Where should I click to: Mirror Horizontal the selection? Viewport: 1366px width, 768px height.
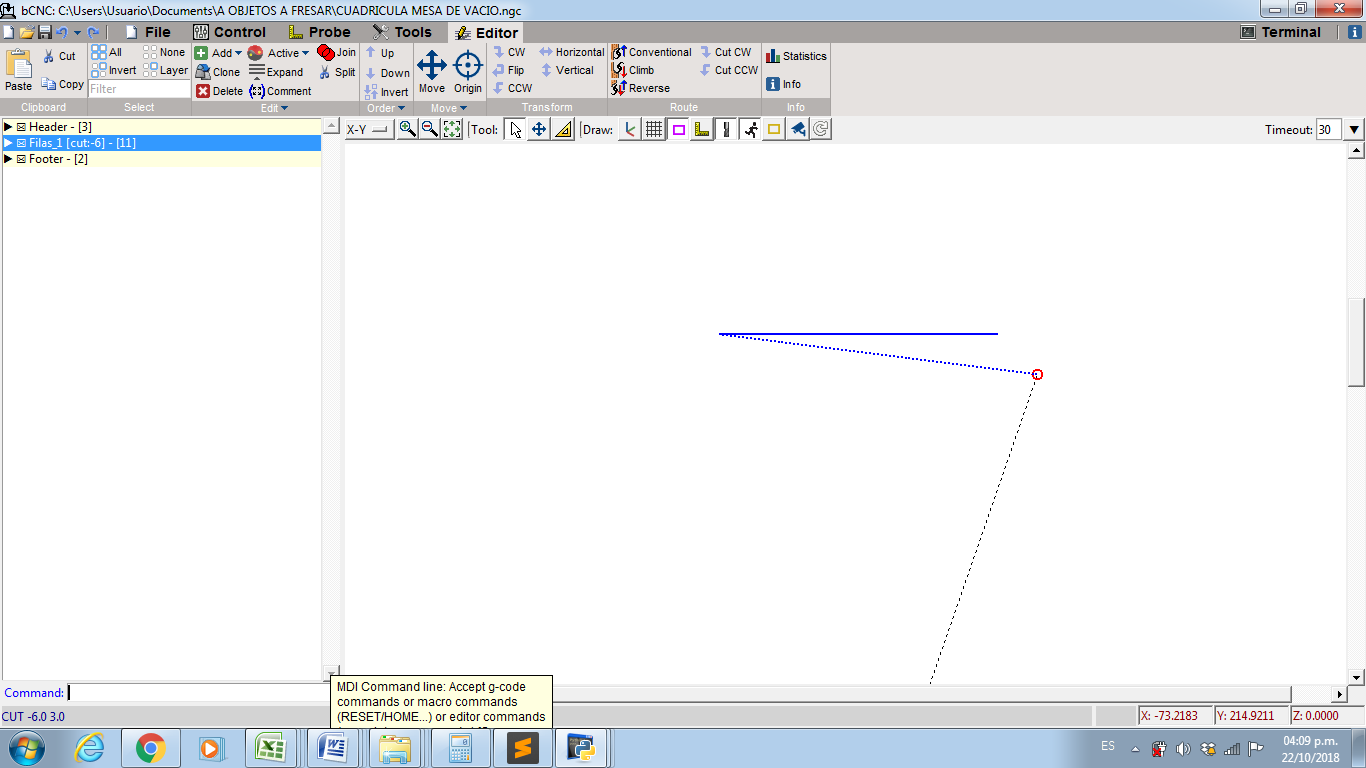tap(571, 52)
